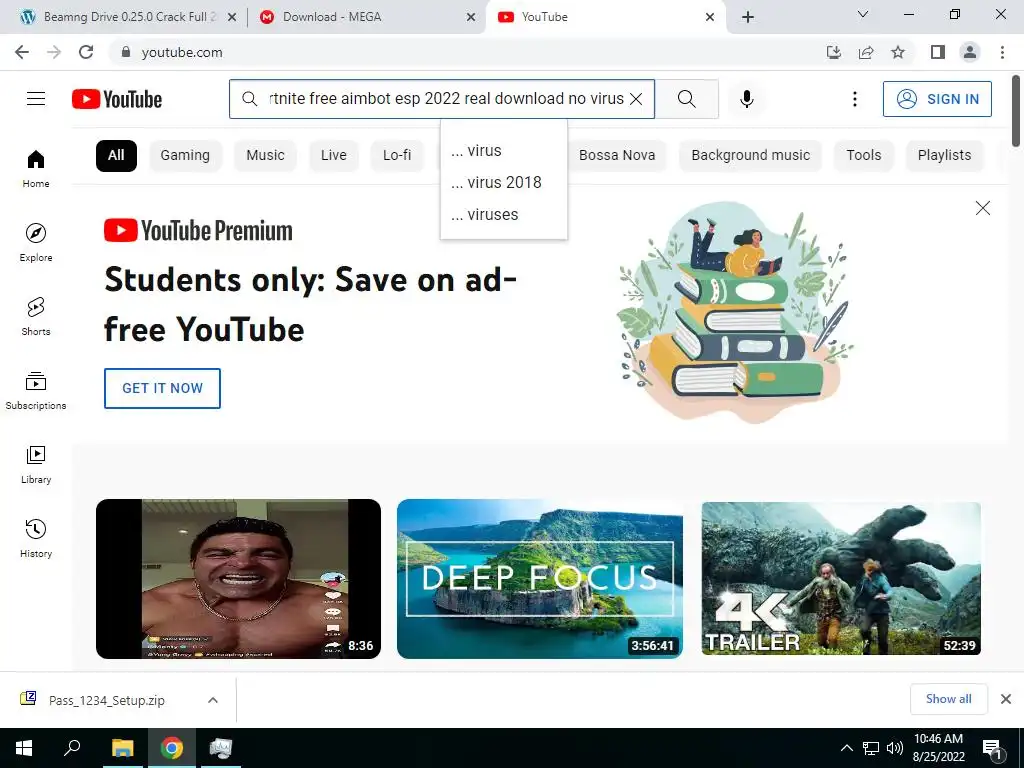Click the SIGN IN button
1024x768 pixels.
coord(937,99)
